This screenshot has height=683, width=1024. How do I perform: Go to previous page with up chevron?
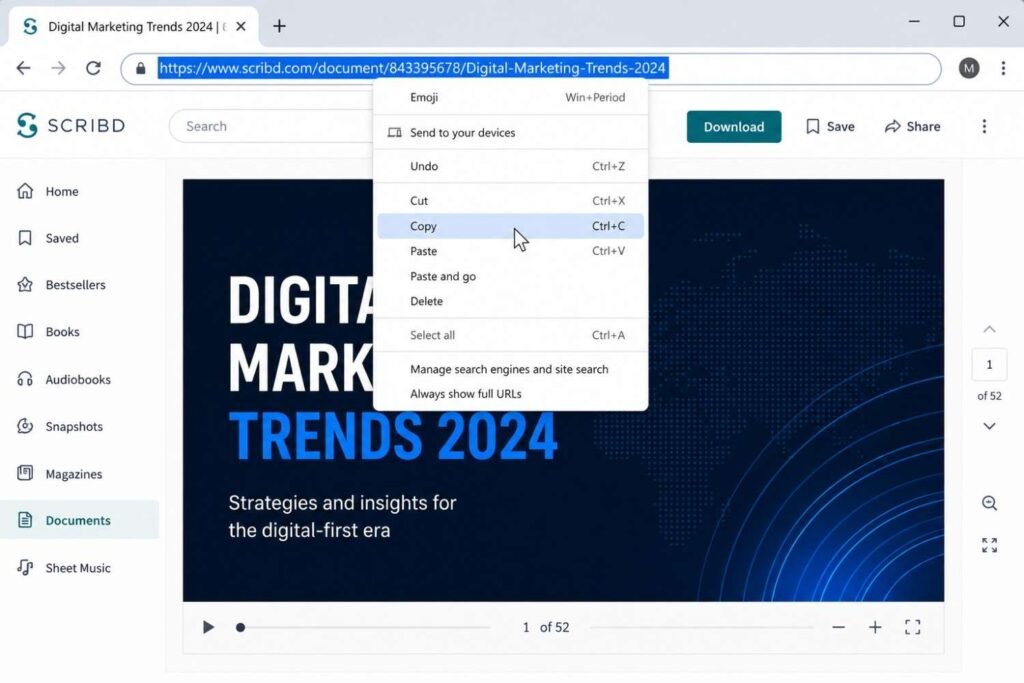point(989,329)
